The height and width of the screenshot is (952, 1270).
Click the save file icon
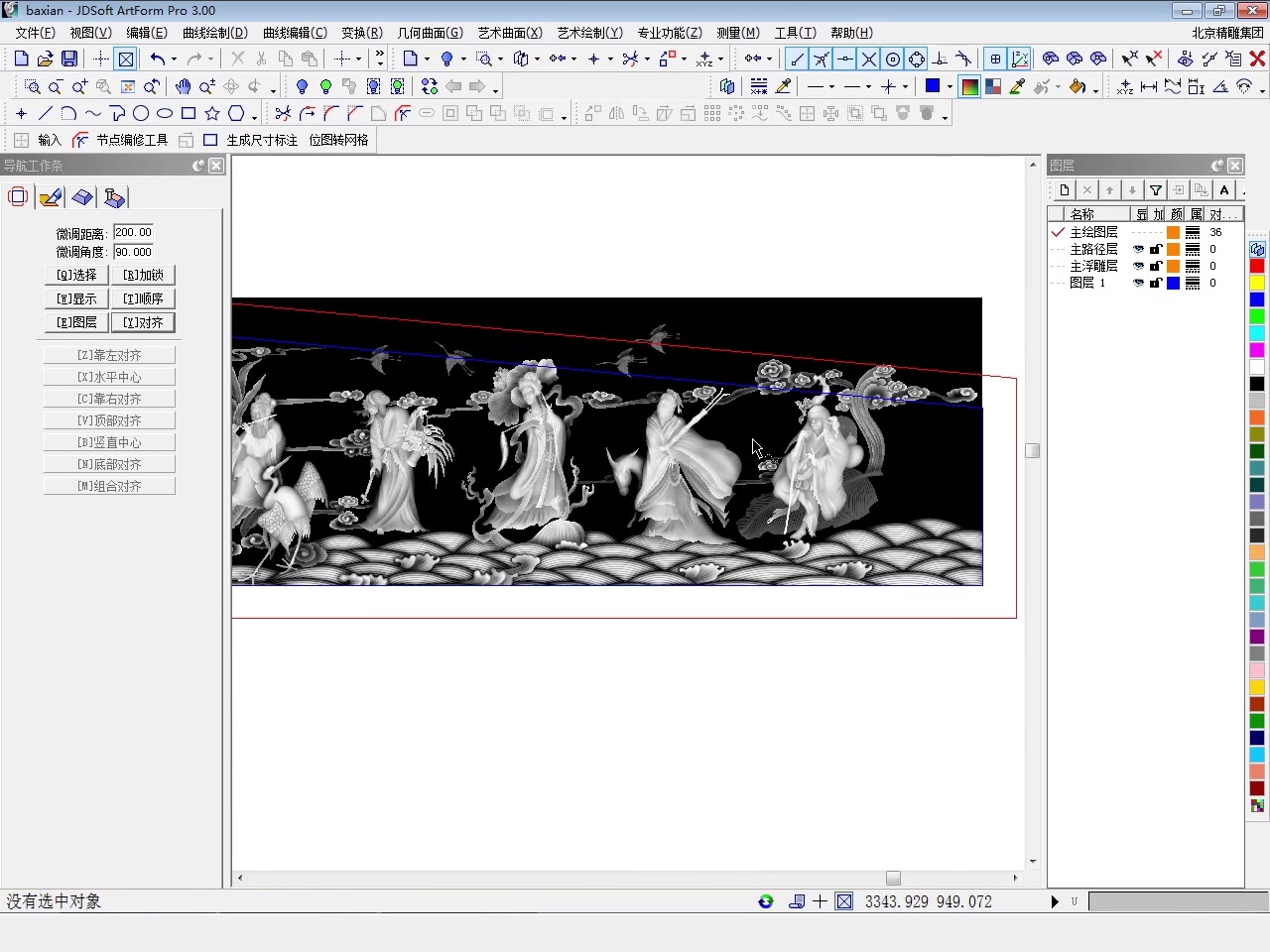[x=69, y=59]
